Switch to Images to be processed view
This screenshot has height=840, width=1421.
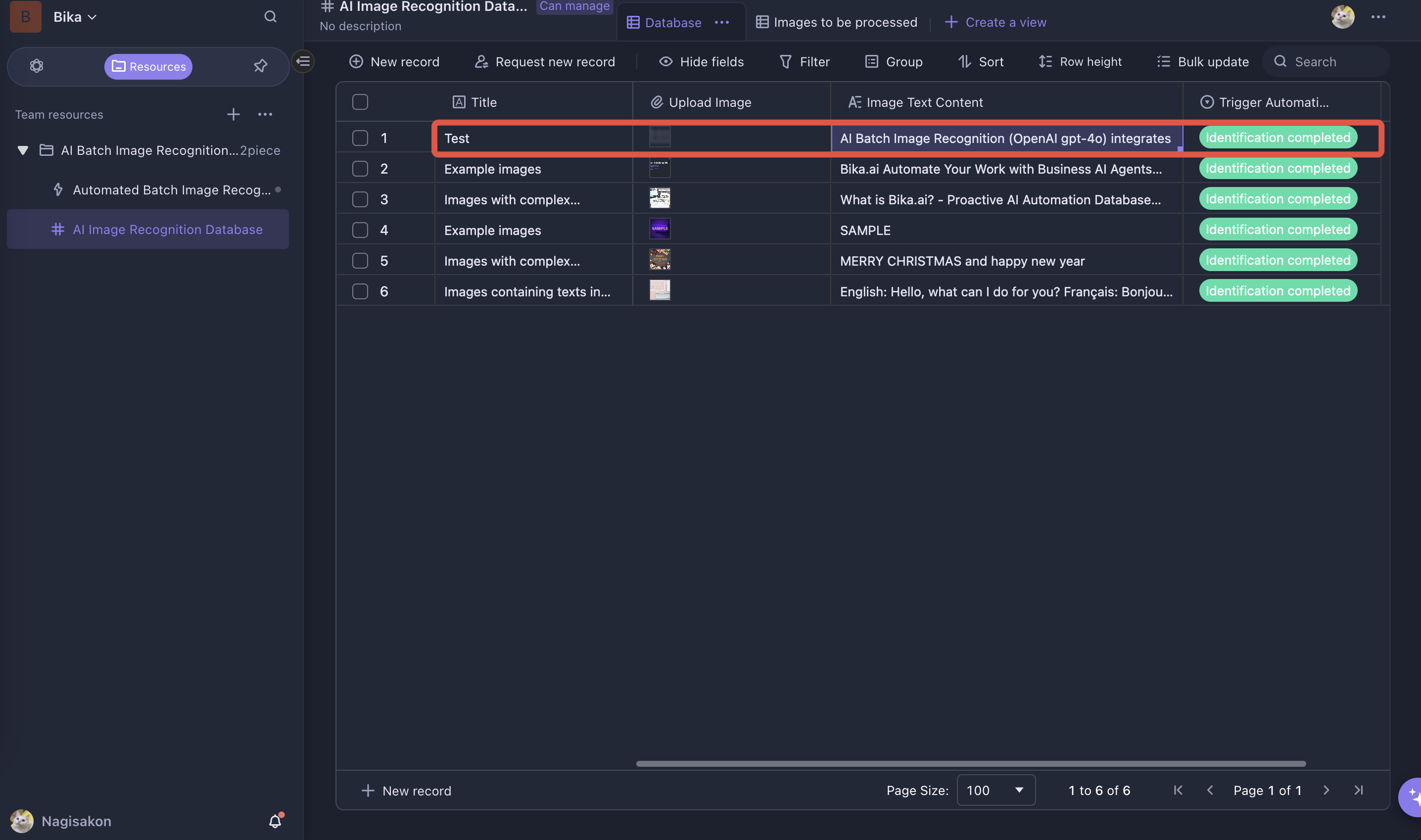(837, 22)
